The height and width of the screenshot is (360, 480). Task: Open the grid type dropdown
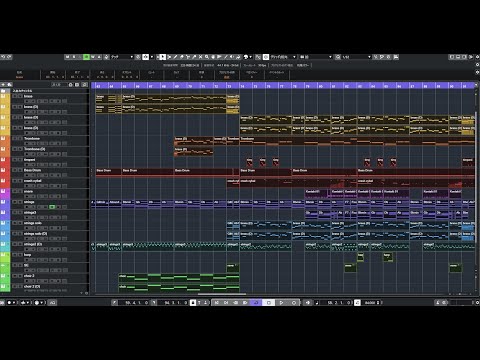tap(316, 57)
